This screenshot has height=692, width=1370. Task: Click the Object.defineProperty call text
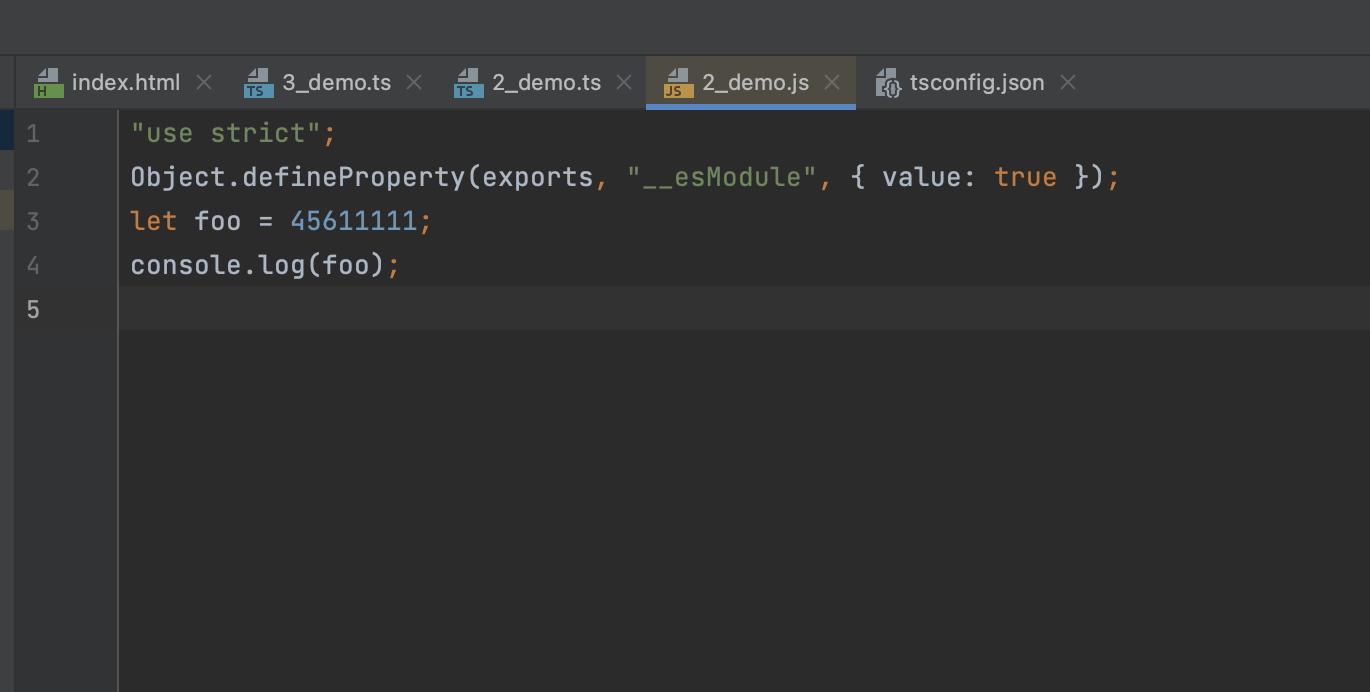coord(298,178)
